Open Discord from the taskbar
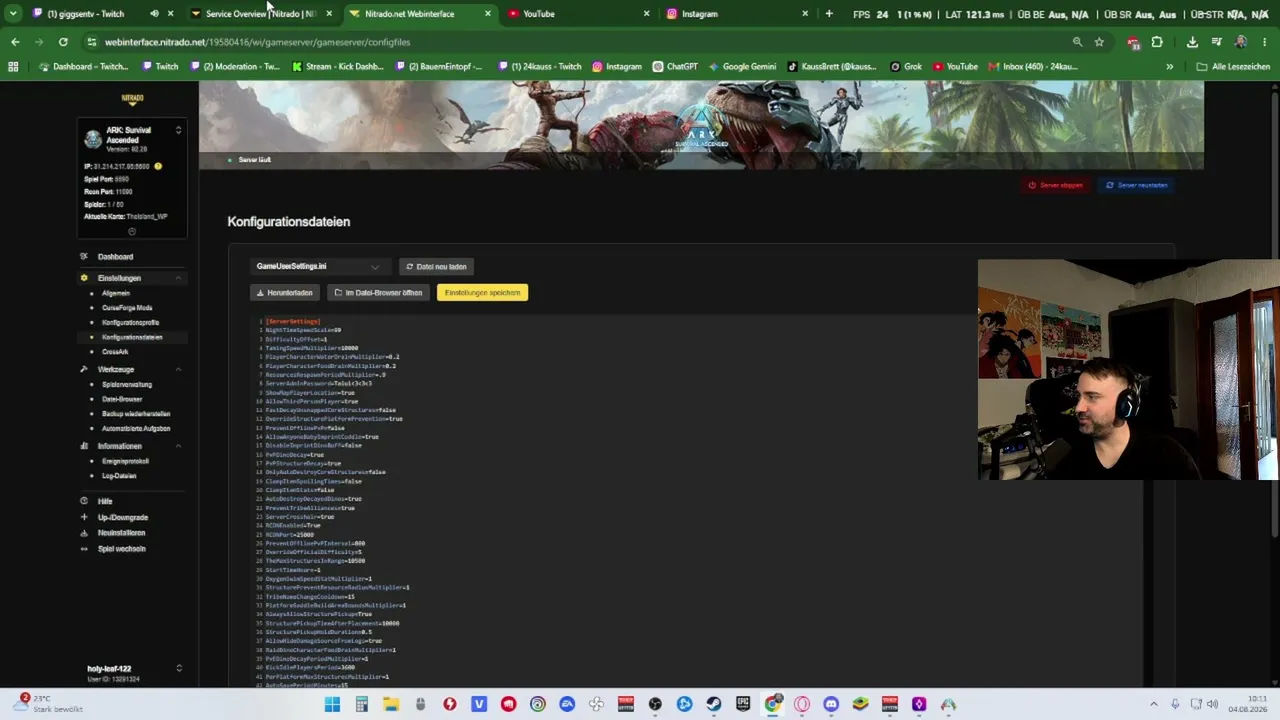 pos(831,704)
